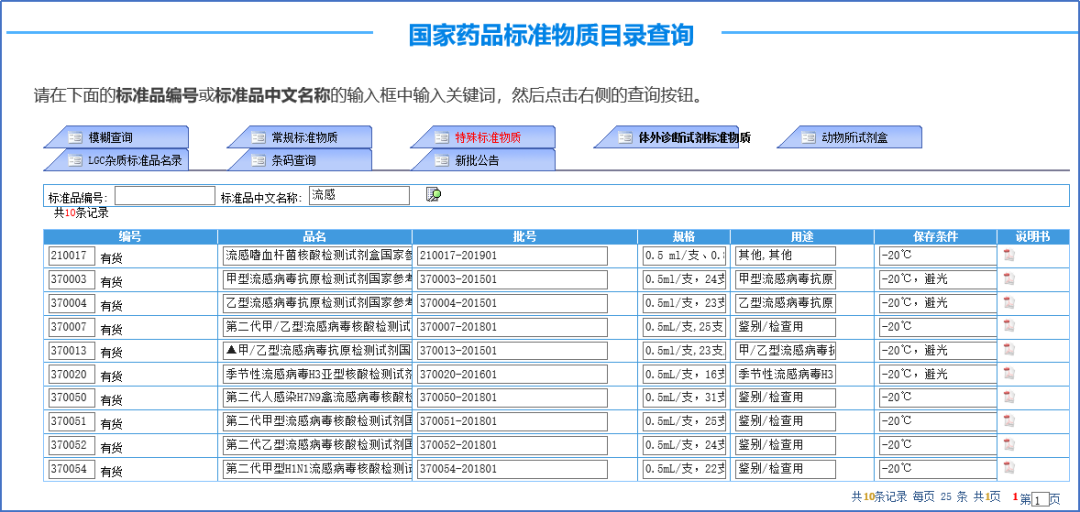Click the 共10条记录 count above the table
Image resolution: width=1080 pixels, height=512 pixels.
81,213
